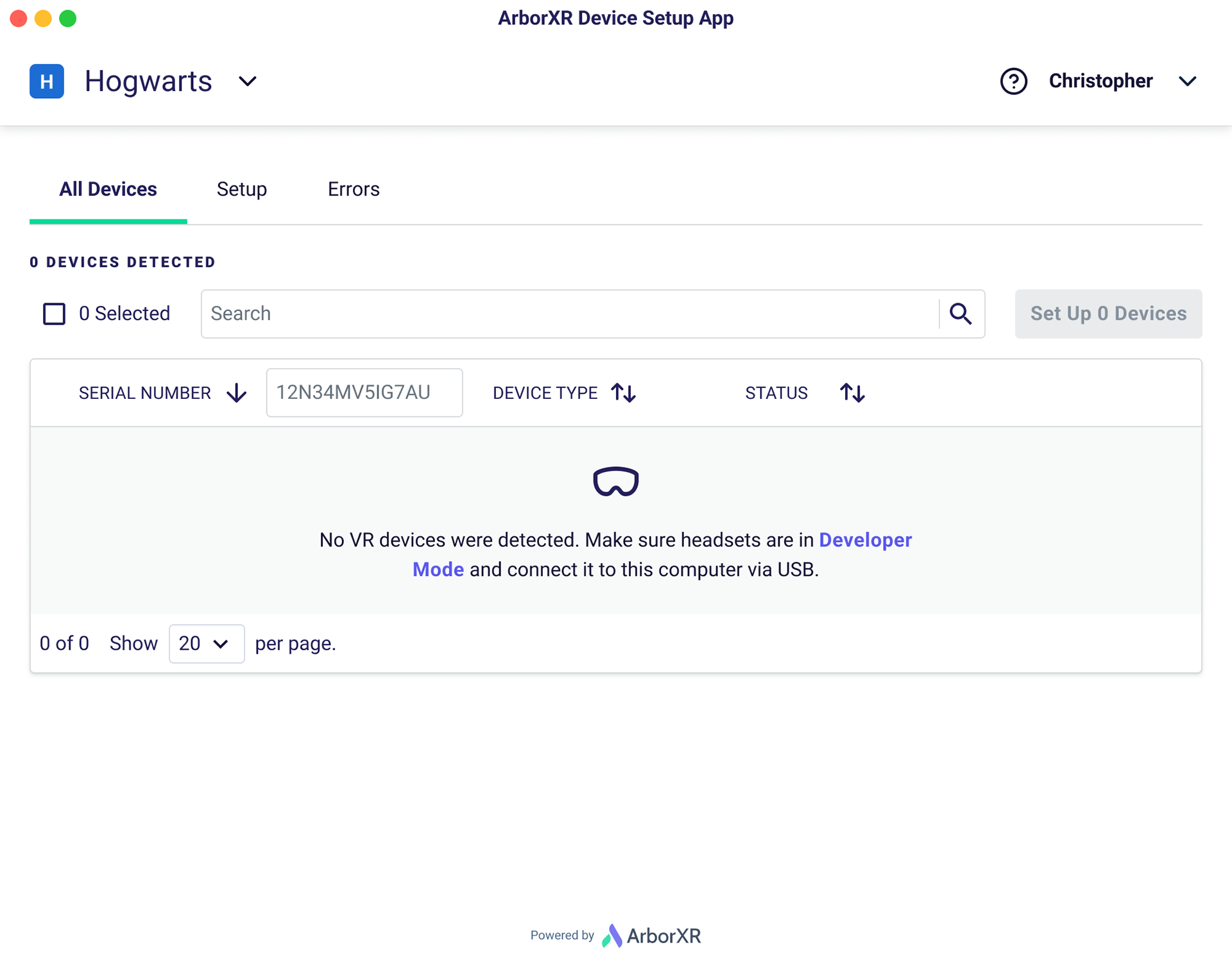Viewport: 1232px width, 980px height.
Task: Click the VR headset icon
Action: (615, 482)
